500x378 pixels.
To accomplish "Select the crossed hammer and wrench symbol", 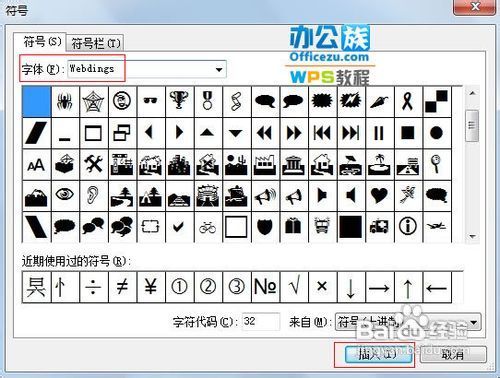I will 93,165.
